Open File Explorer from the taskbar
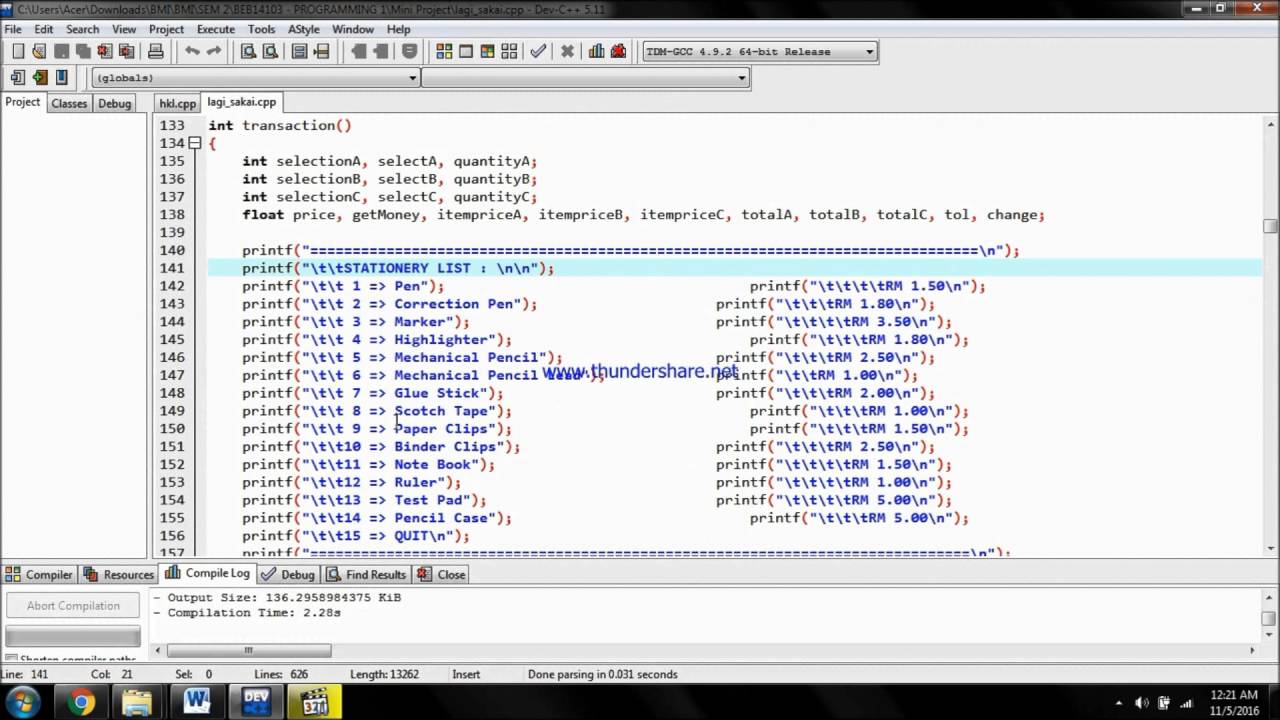Screen dimensions: 1280x720 click(x=138, y=702)
